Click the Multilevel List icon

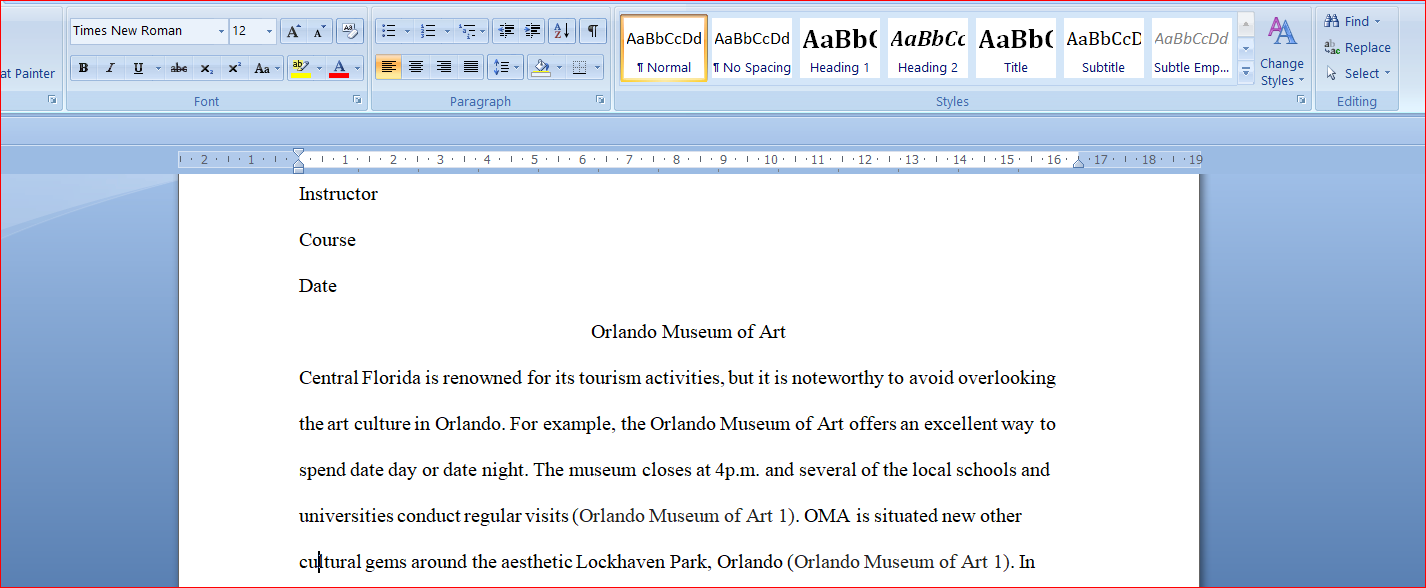coord(467,31)
